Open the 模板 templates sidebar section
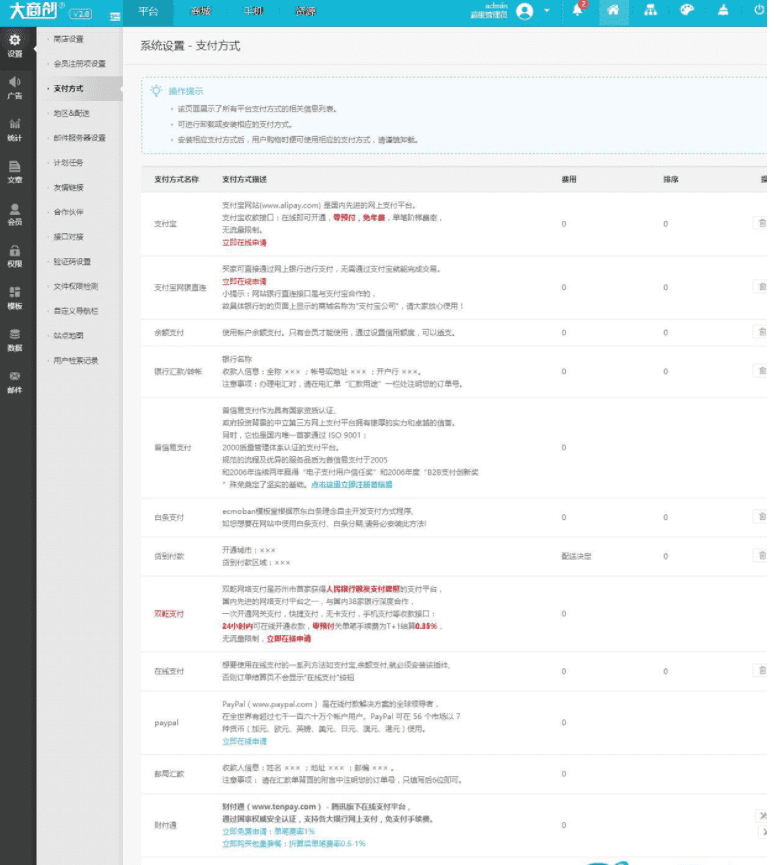This screenshot has width=774, height=865. 15,298
